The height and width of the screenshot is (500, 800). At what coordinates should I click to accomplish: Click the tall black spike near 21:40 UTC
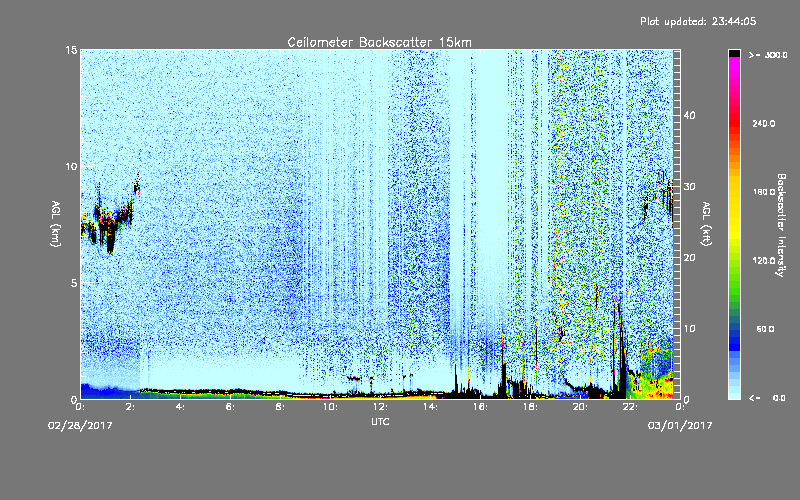tap(621, 352)
